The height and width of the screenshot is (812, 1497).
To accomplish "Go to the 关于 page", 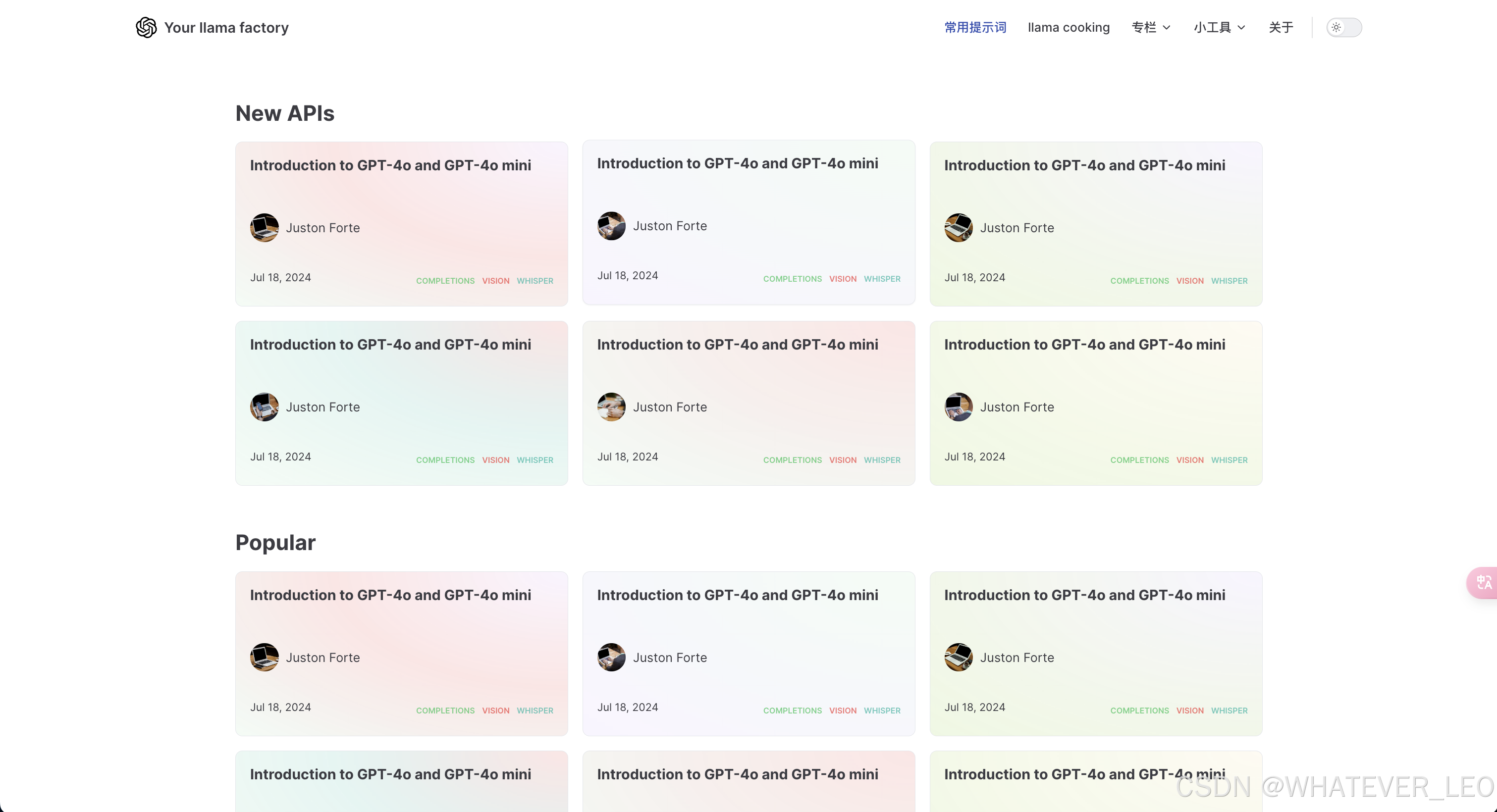I will tap(1280, 27).
